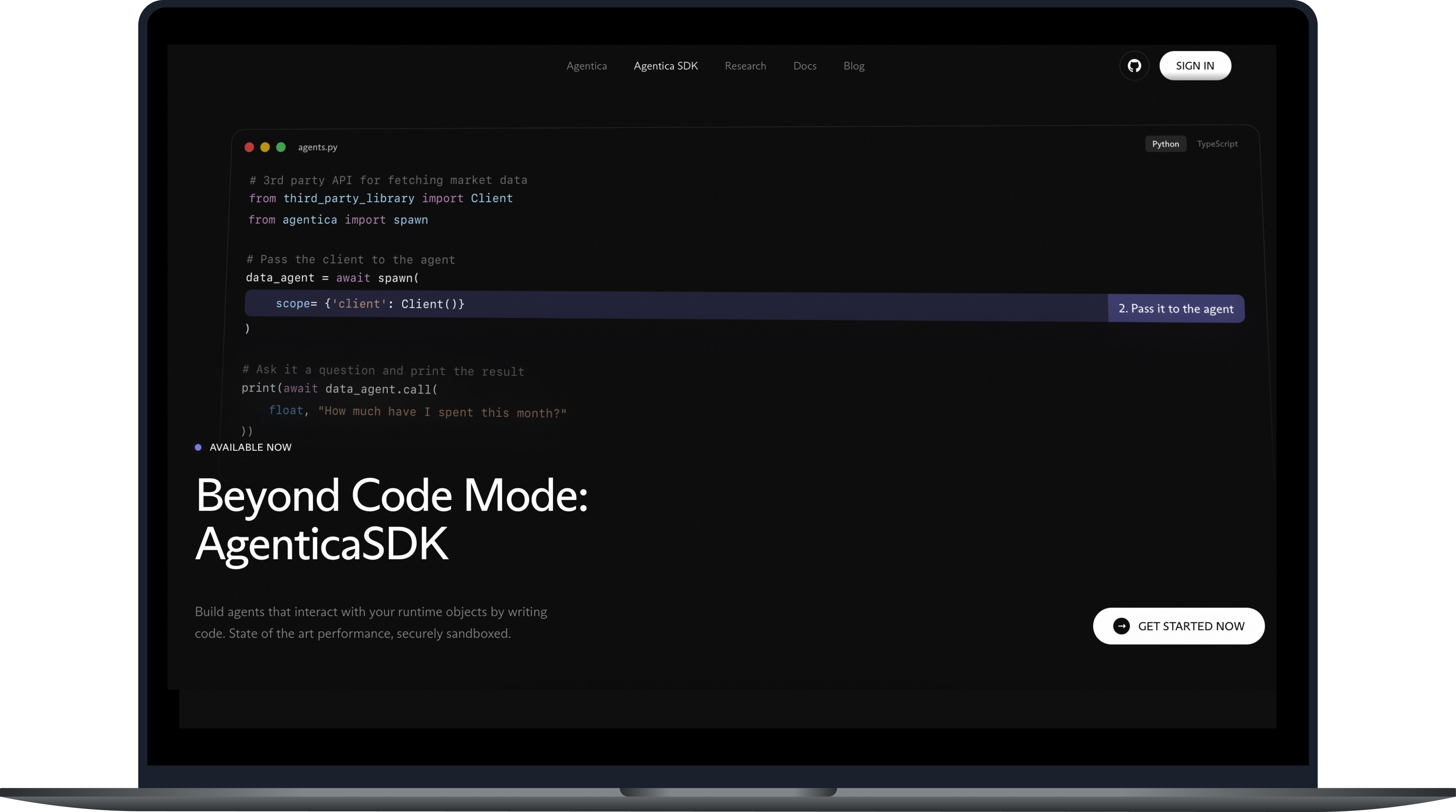Click the '# Ask it a question' comment
Viewport: 1456px width, 812px height.
click(383, 370)
